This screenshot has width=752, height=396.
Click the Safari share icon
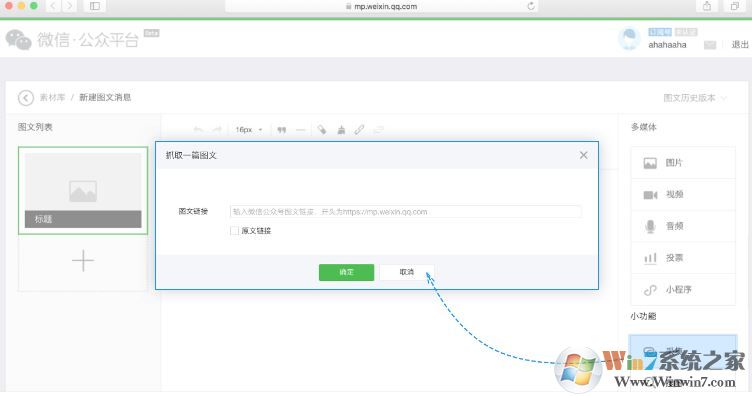[x=707, y=6]
